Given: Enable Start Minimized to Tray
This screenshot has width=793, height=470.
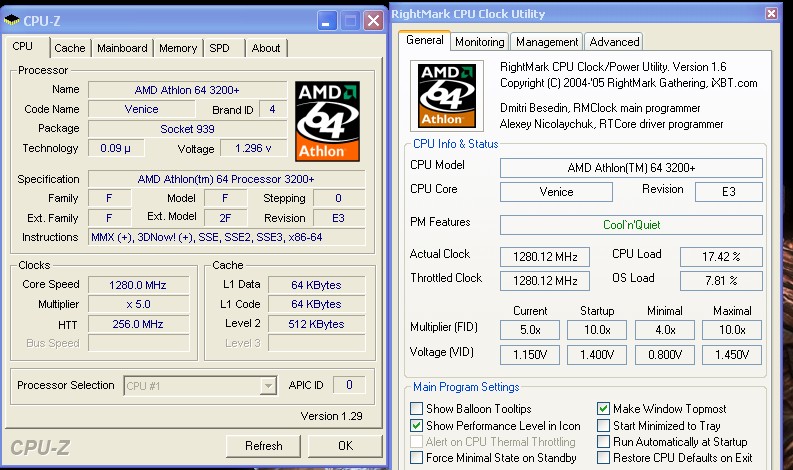Looking at the screenshot, I should pos(603,425).
